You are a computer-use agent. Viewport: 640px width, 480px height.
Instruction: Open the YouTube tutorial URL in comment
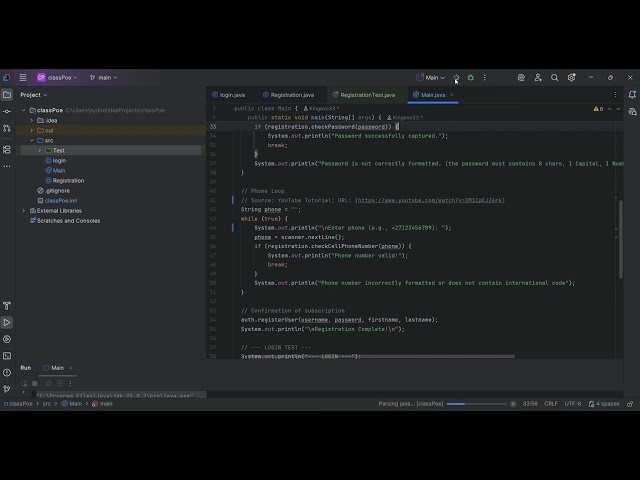(x=430, y=200)
